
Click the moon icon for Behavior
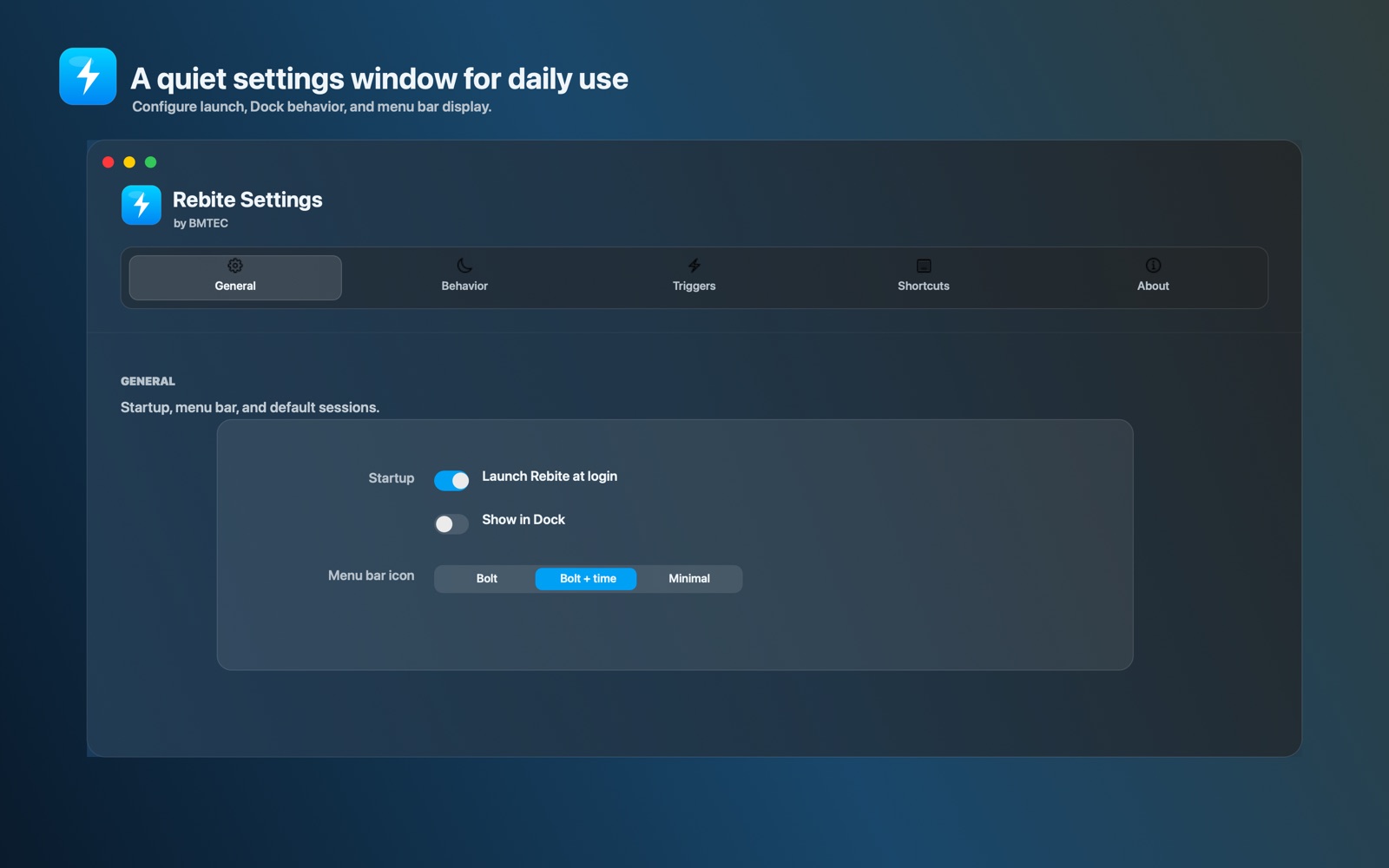(x=464, y=266)
